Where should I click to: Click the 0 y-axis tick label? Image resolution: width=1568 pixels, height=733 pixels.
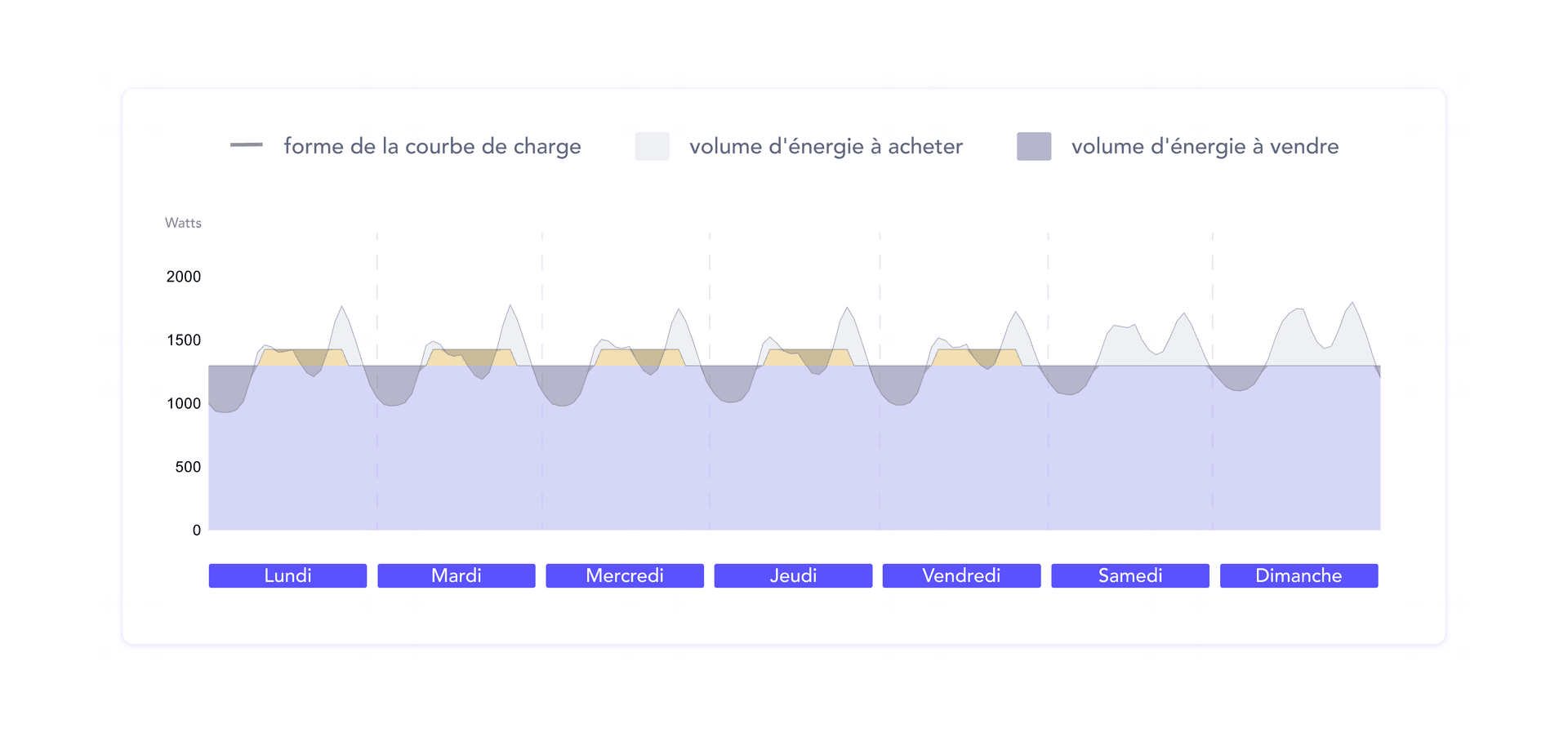196,531
